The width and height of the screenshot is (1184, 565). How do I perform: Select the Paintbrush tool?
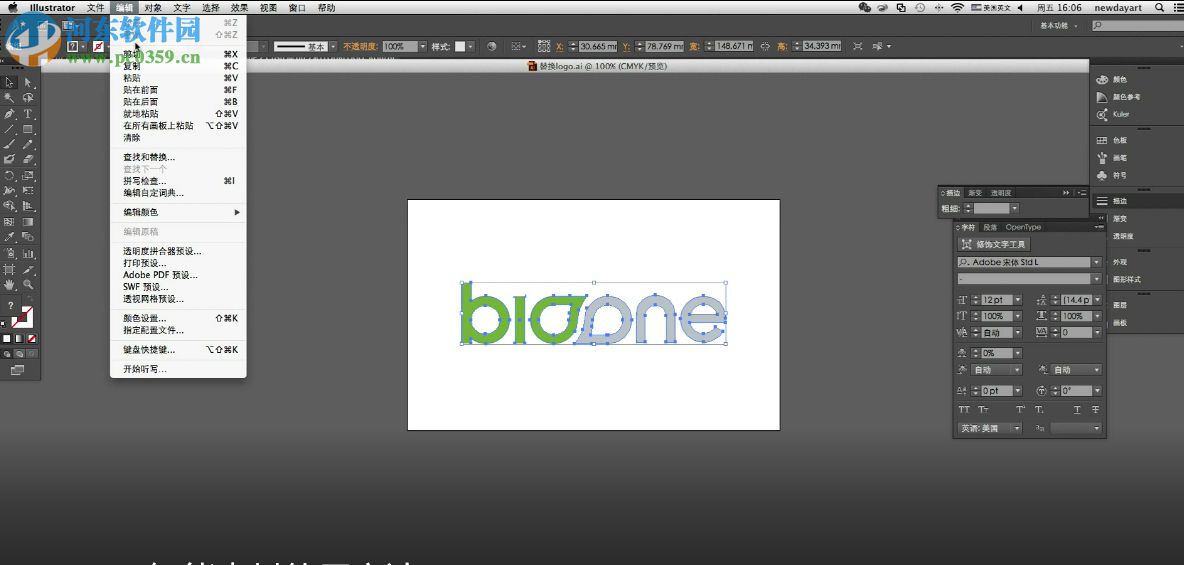pos(10,144)
